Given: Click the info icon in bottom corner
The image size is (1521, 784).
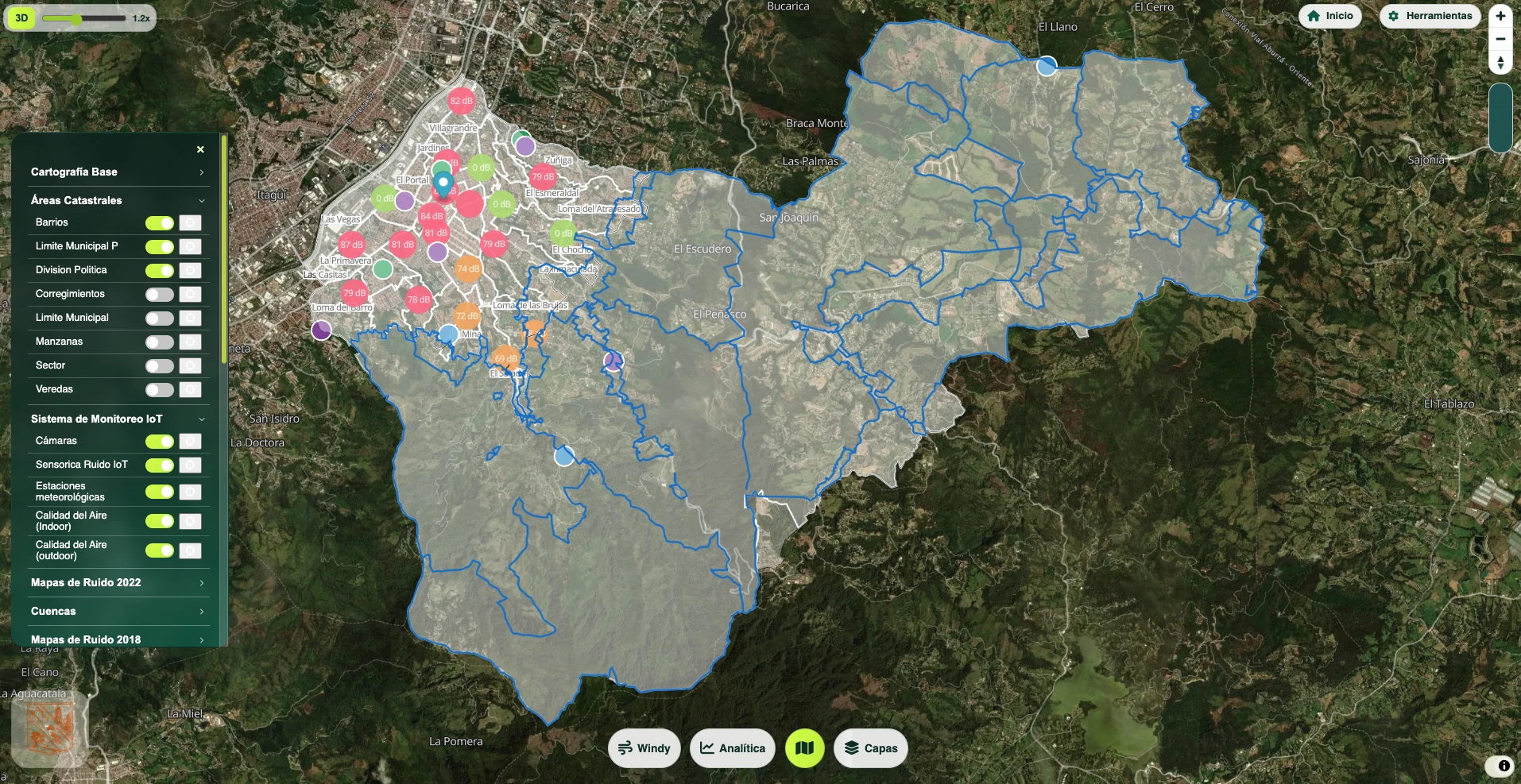Looking at the screenshot, I should (x=1504, y=766).
